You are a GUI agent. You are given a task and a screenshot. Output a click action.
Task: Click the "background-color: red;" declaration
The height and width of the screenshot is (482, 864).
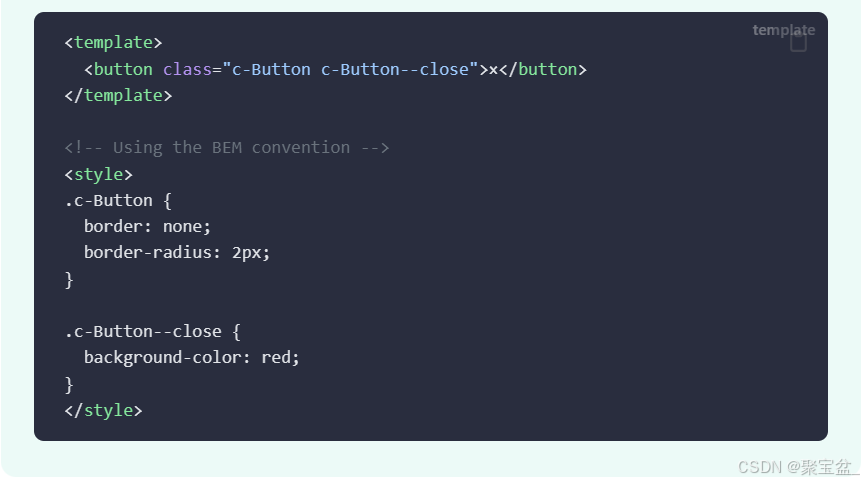(x=192, y=357)
